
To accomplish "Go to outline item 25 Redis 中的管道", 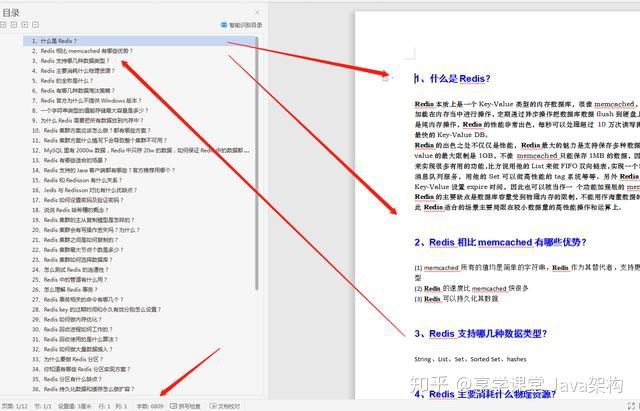I will (70, 280).
